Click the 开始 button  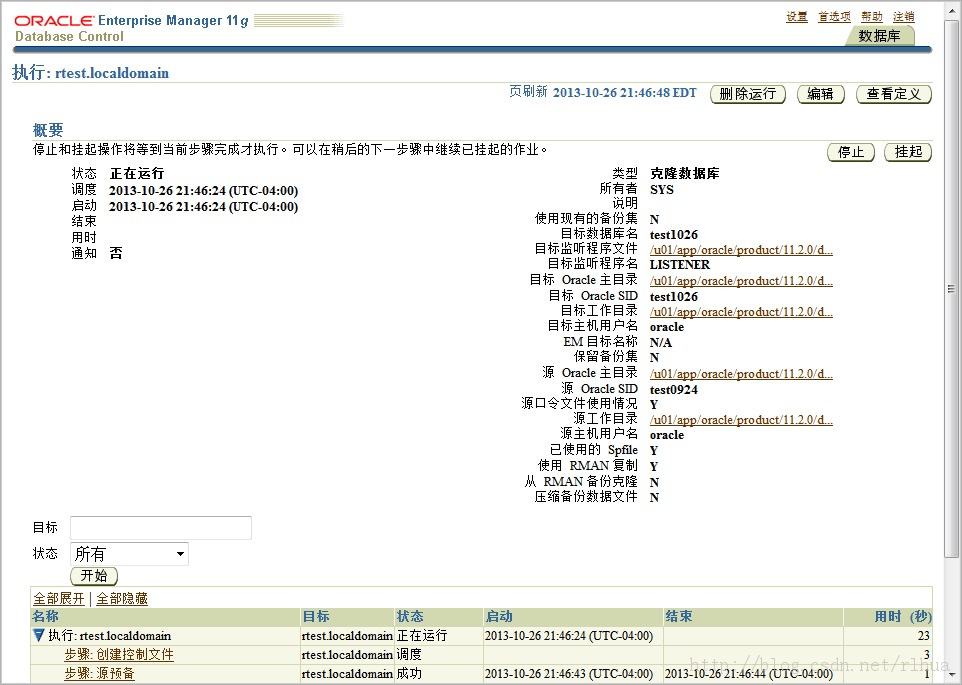click(x=94, y=576)
